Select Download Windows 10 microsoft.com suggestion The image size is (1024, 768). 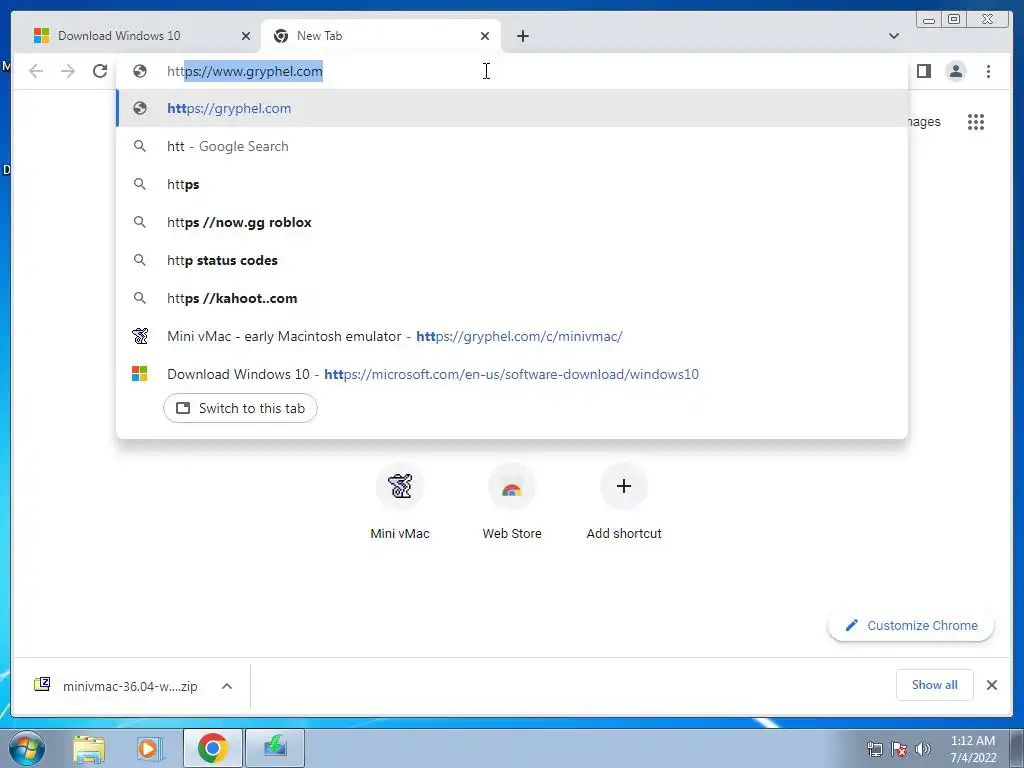(x=512, y=374)
